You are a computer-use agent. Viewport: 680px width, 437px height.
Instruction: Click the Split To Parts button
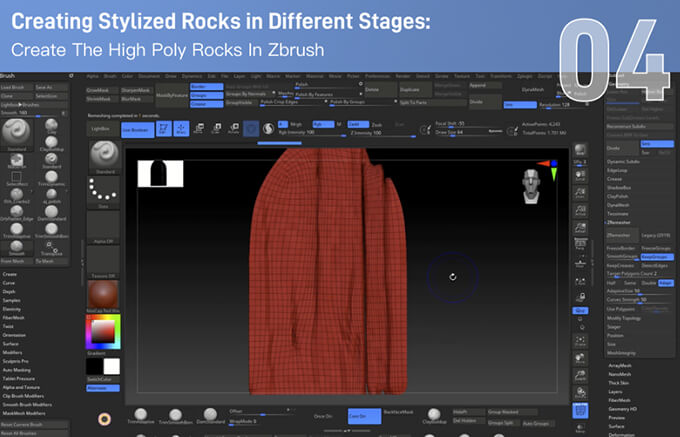[432, 103]
